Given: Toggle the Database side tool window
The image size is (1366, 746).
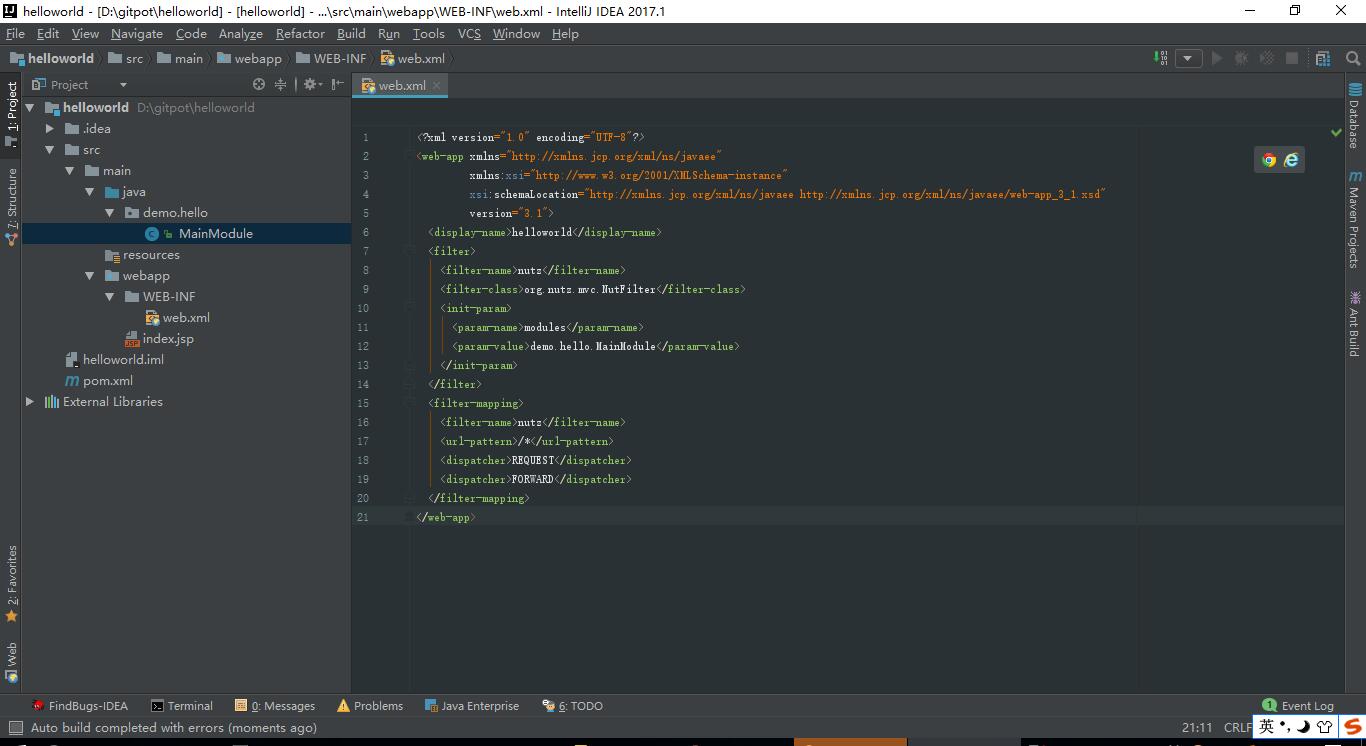Looking at the screenshot, I should [1354, 117].
